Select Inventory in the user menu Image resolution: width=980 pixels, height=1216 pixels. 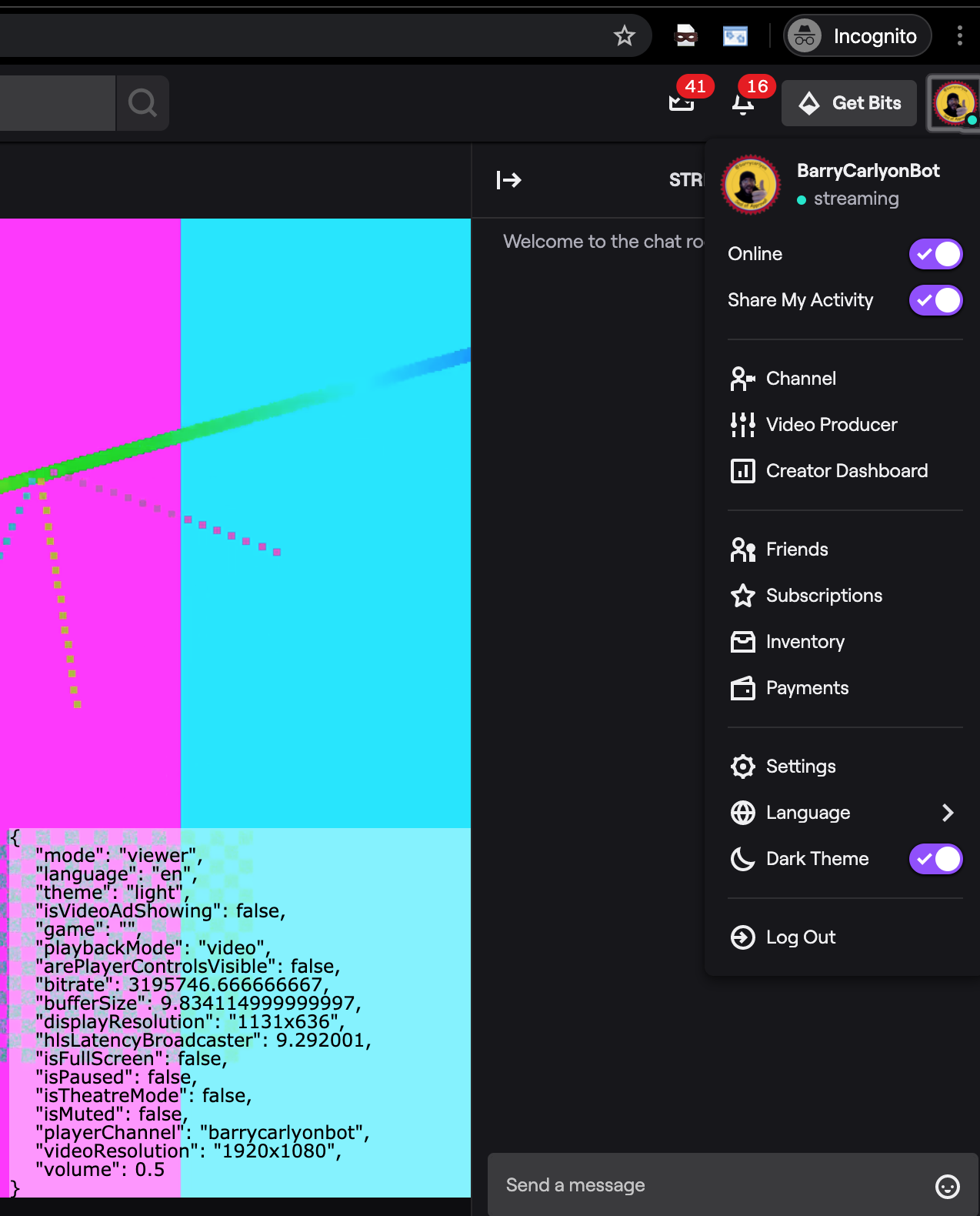(845, 642)
